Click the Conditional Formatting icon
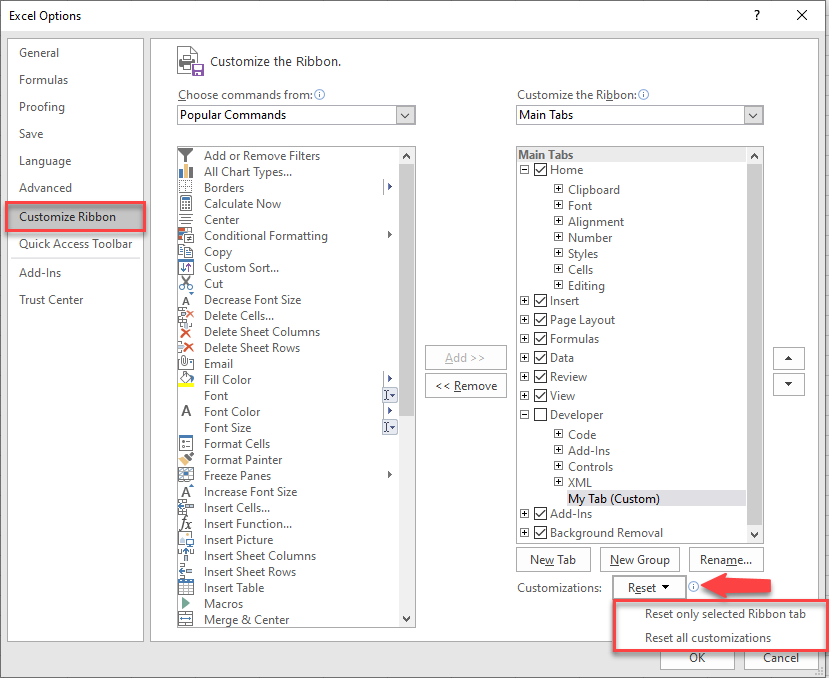Screen dimensions: 829x678 186,235
